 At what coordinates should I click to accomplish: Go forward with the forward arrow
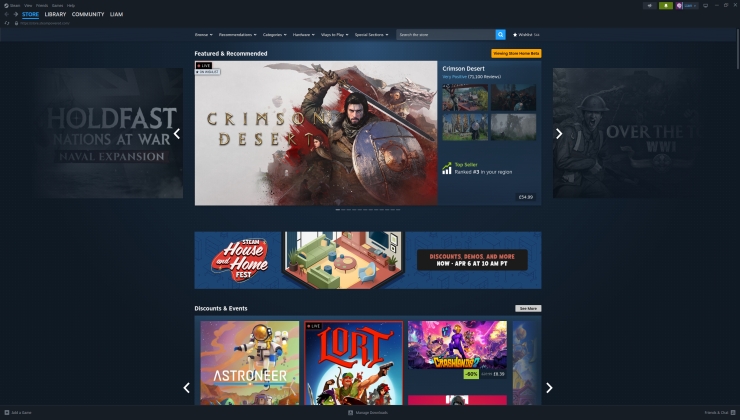16,14
